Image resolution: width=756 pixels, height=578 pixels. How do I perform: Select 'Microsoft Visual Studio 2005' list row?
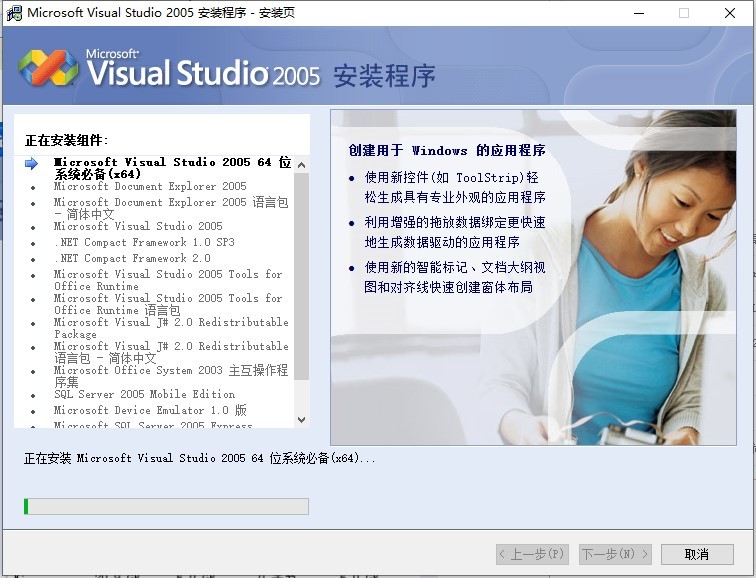pos(138,226)
